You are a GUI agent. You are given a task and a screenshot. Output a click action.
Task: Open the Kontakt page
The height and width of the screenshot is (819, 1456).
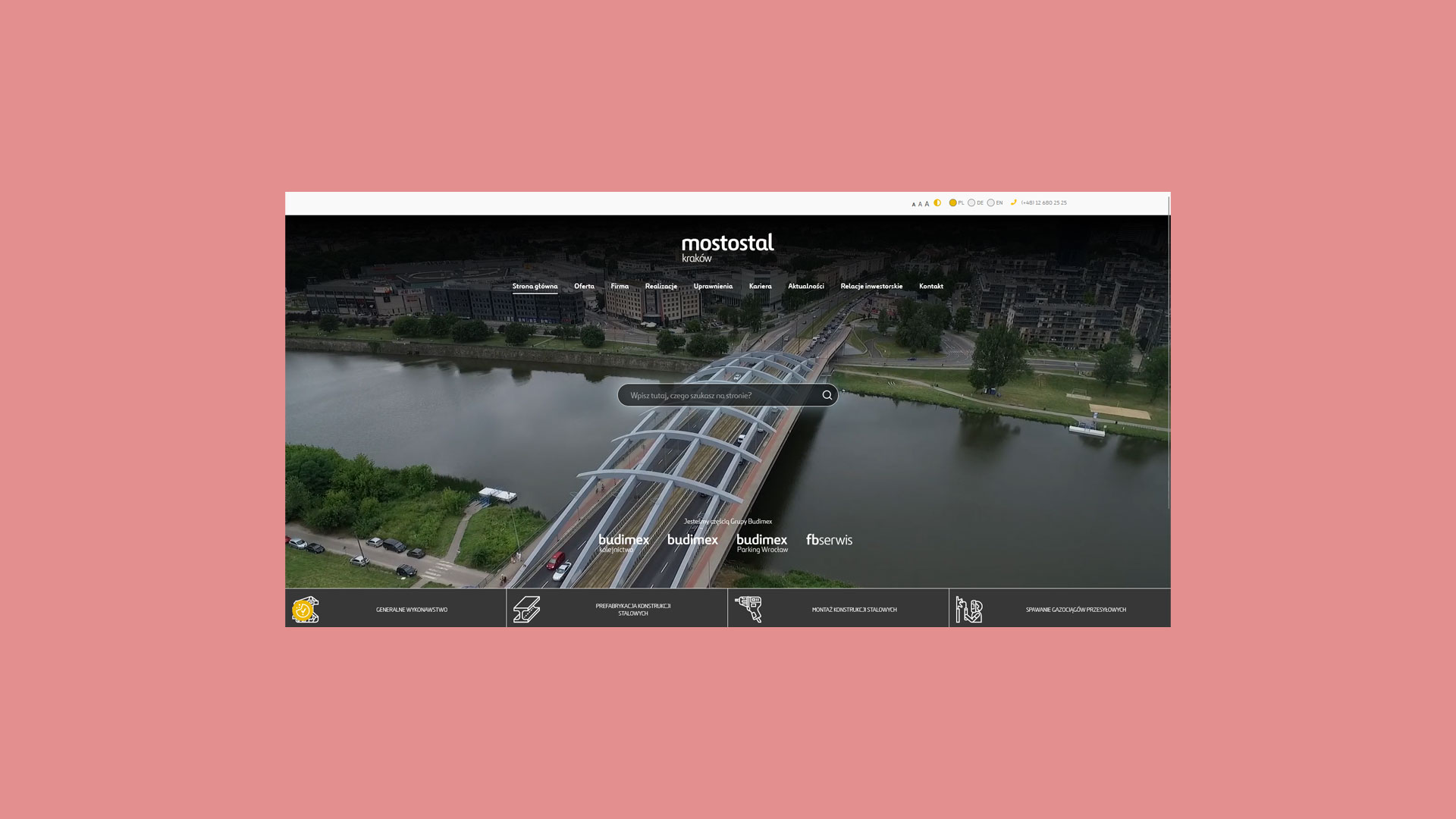coord(930,286)
